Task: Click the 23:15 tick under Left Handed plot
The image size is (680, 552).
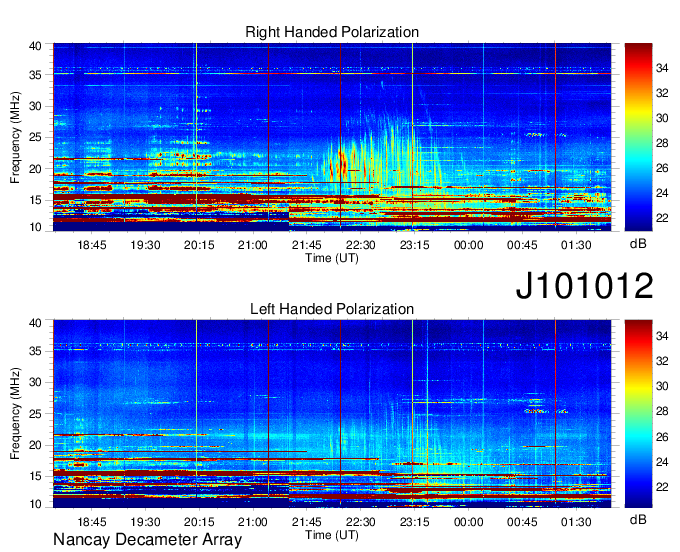Action: tap(414, 522)
